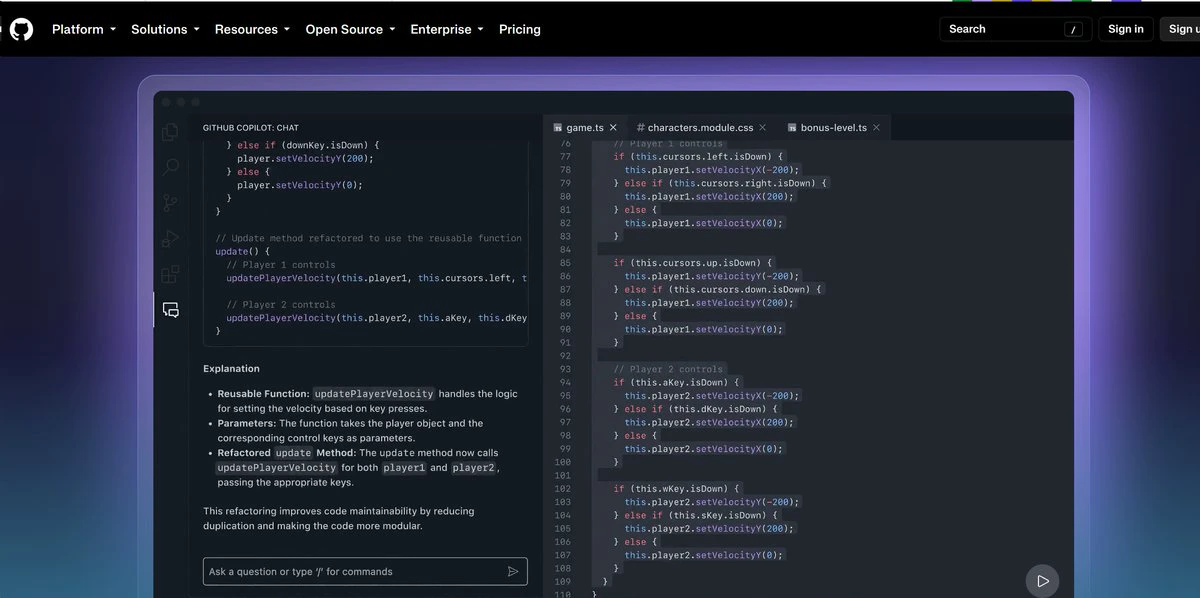Image resolution: width=1200 pixels, height=598 pixels.
Task: Click the 'Explanation' heading in chat
Action: (231, 369)
